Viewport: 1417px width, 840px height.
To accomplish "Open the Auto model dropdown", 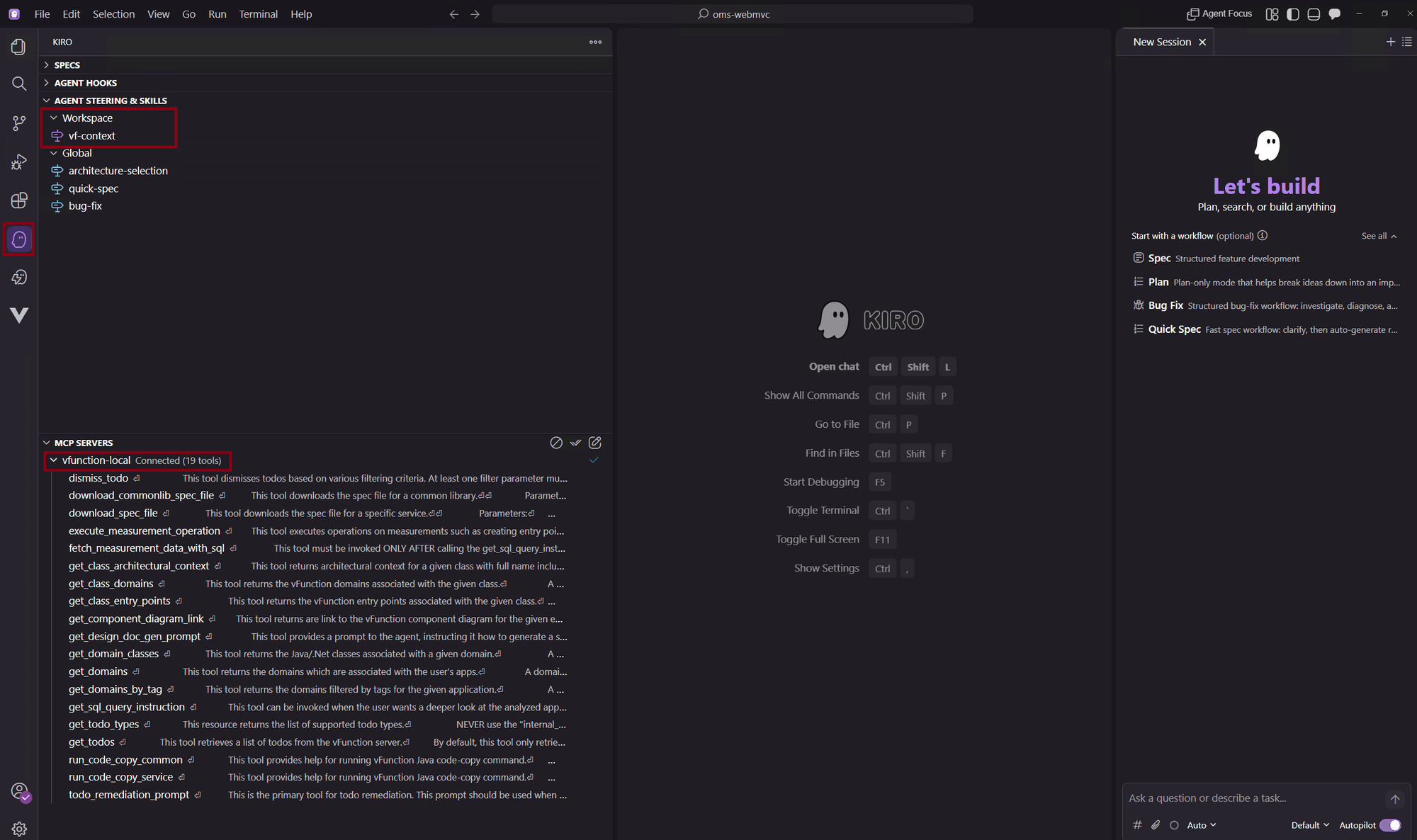I will tap(1202, 825).
